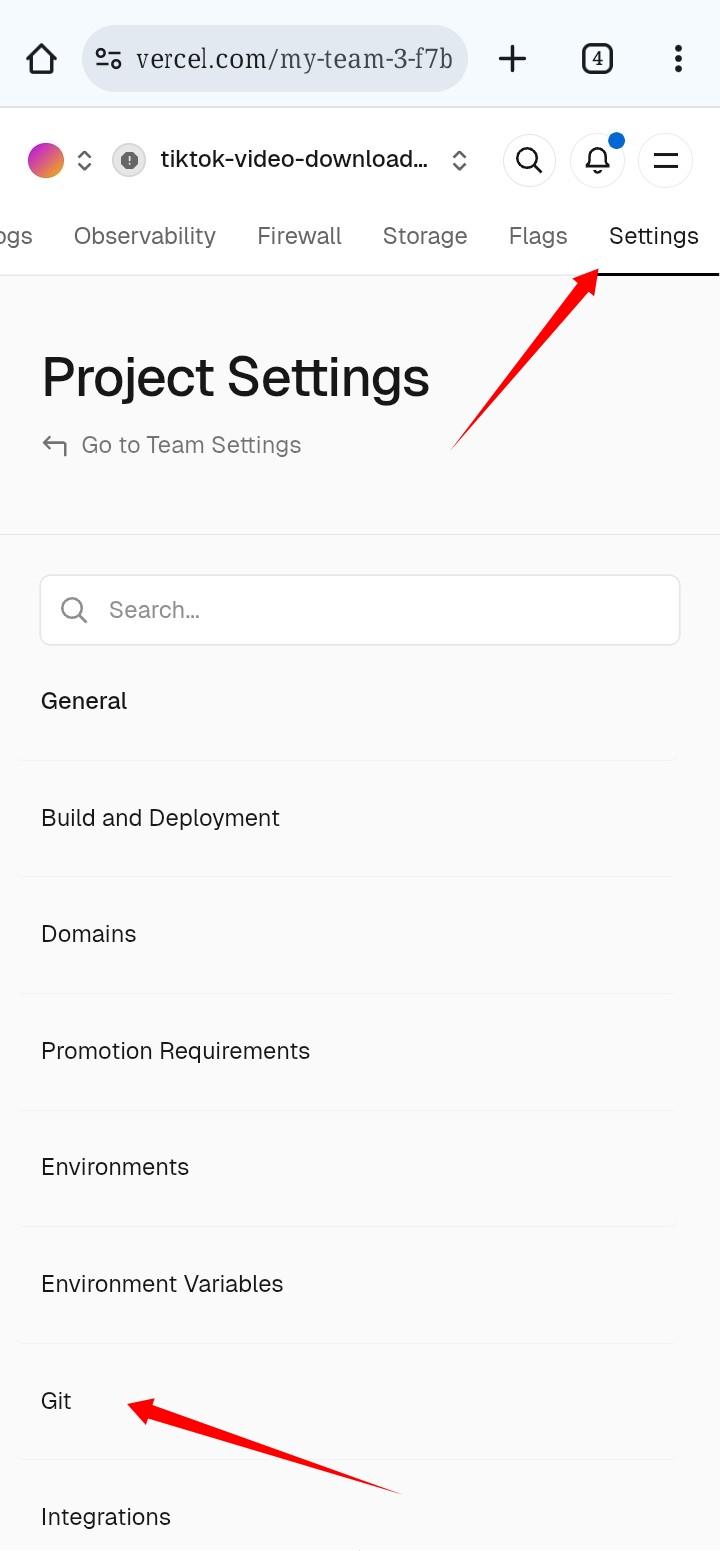Open the Storage tab

pos(425,236)
